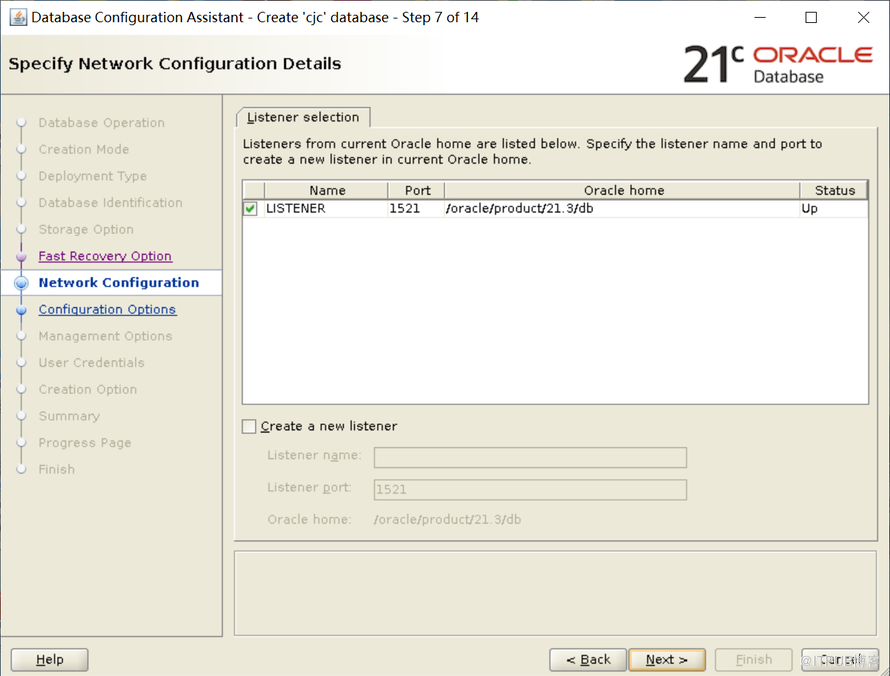Screen dimensions: 890x676
Task: Uncheck the LISTENER row checkbox
Action: (250, 209)
